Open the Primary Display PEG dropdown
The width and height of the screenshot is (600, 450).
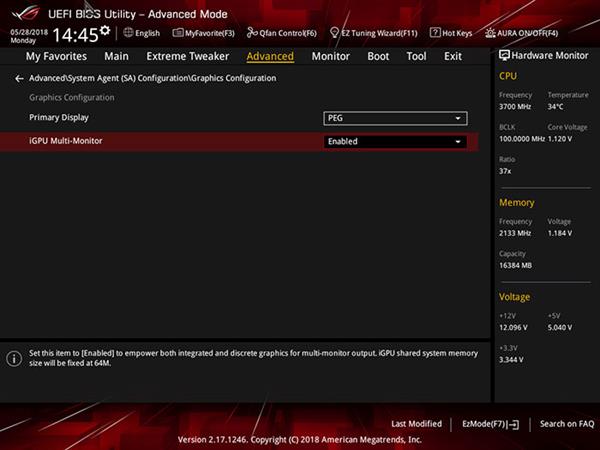(x=395, y=118)
